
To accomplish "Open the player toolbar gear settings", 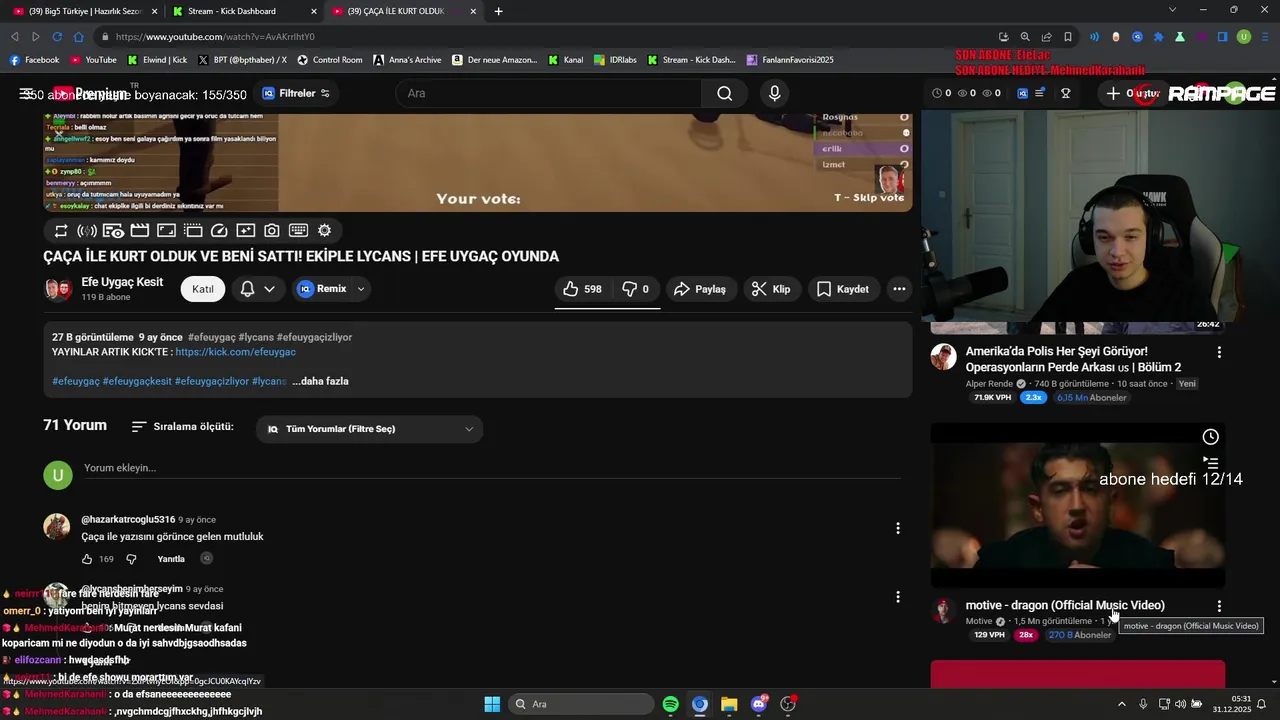I will coord(324,230).
